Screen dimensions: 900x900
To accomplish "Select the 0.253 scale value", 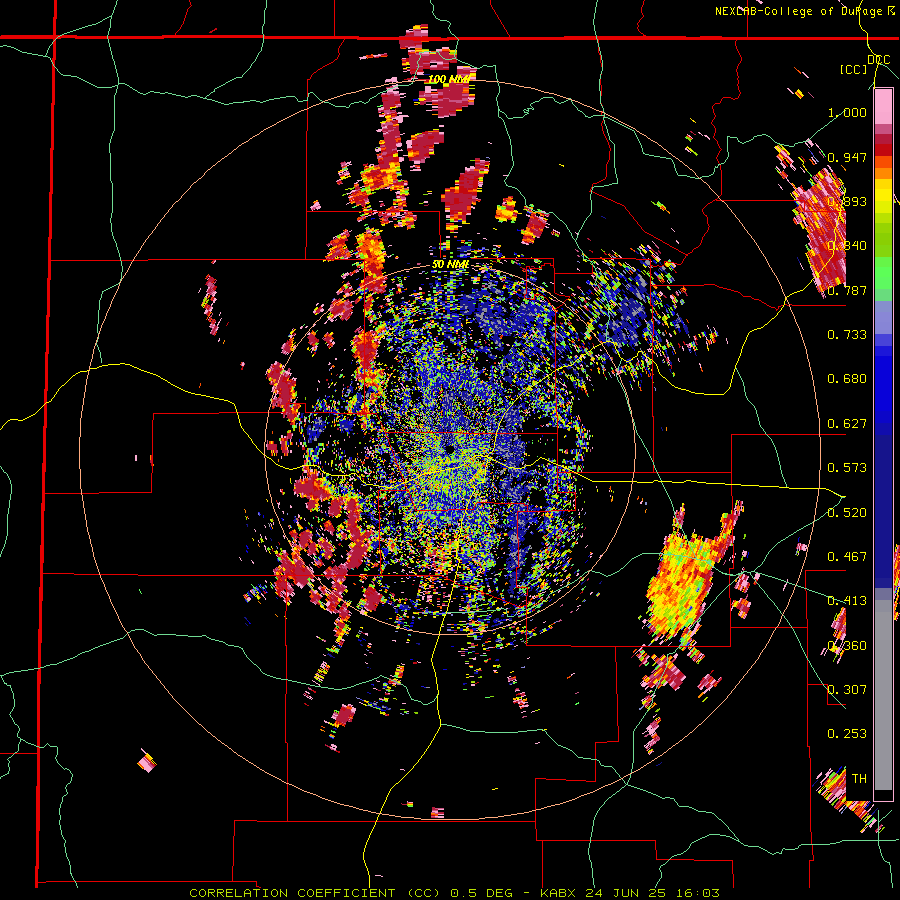I will click(x=847, y=734).
